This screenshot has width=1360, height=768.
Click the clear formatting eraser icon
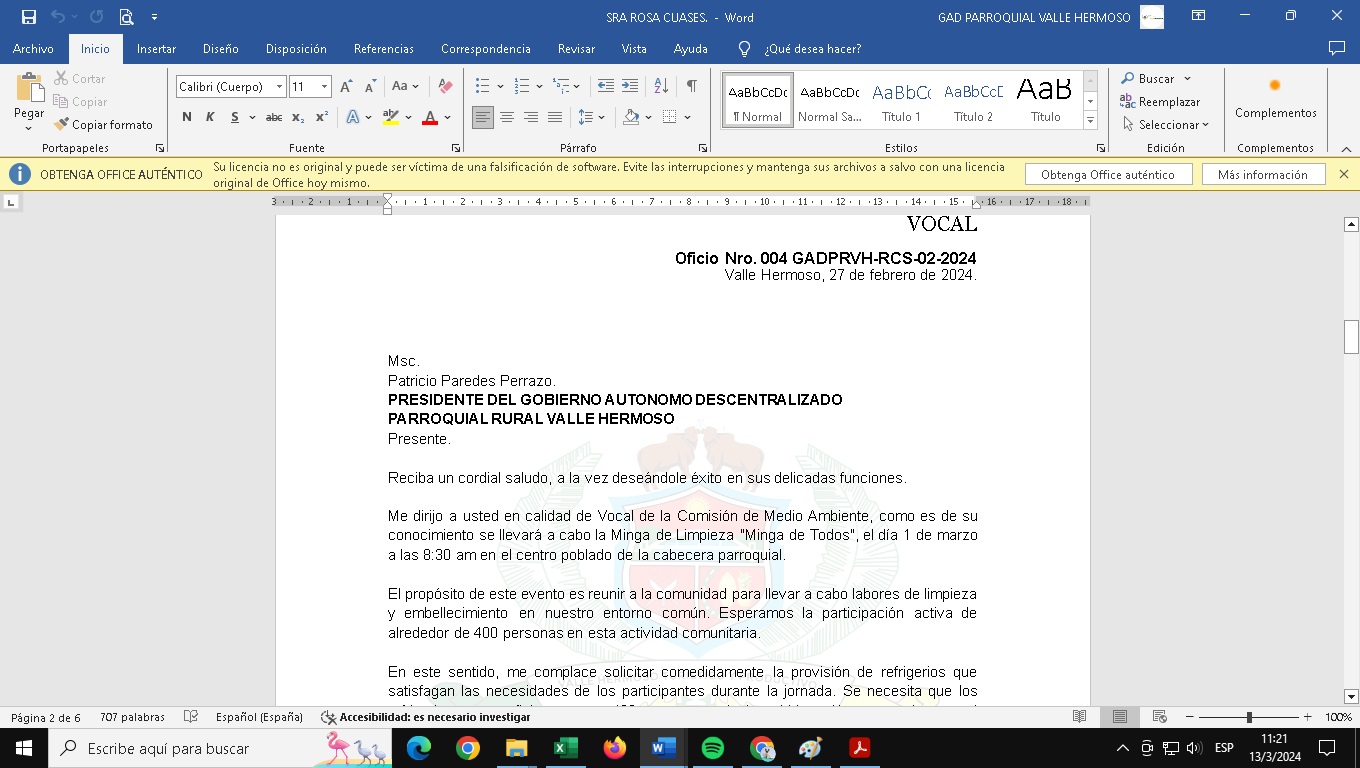click(x=446, y=87)
